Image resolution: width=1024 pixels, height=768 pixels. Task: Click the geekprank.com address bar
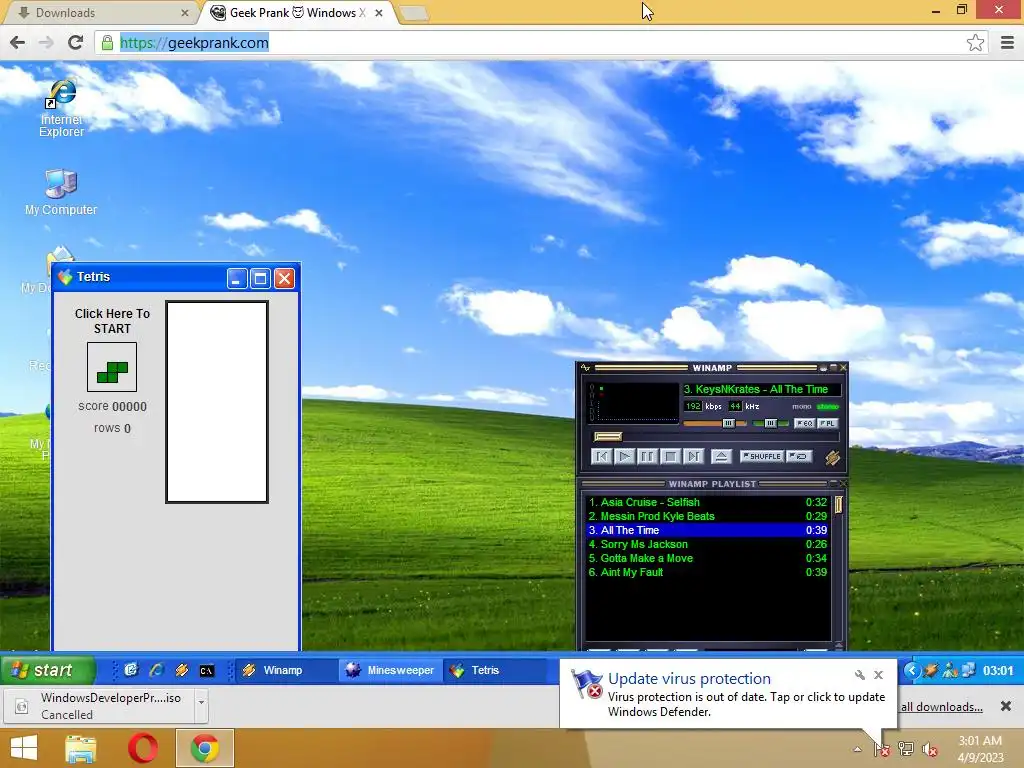pos(542,42)
